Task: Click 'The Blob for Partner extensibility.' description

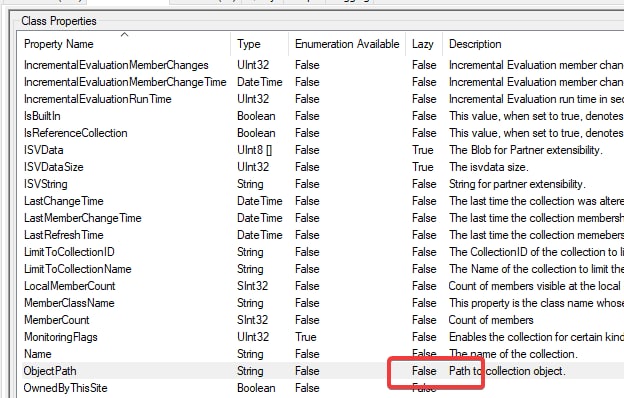Action: coord(526,150)
